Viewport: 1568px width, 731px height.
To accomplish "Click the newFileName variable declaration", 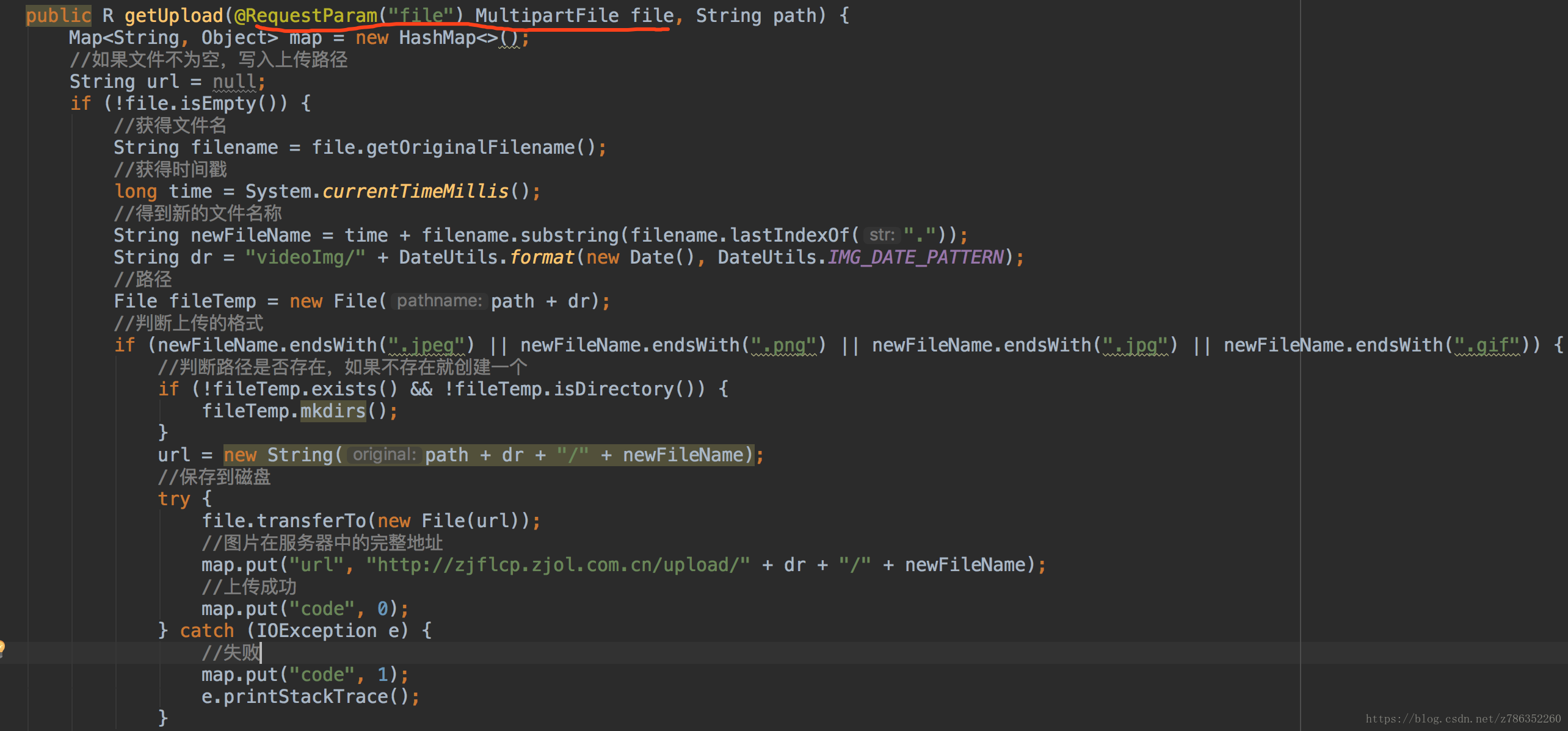I will click(251, 236).
